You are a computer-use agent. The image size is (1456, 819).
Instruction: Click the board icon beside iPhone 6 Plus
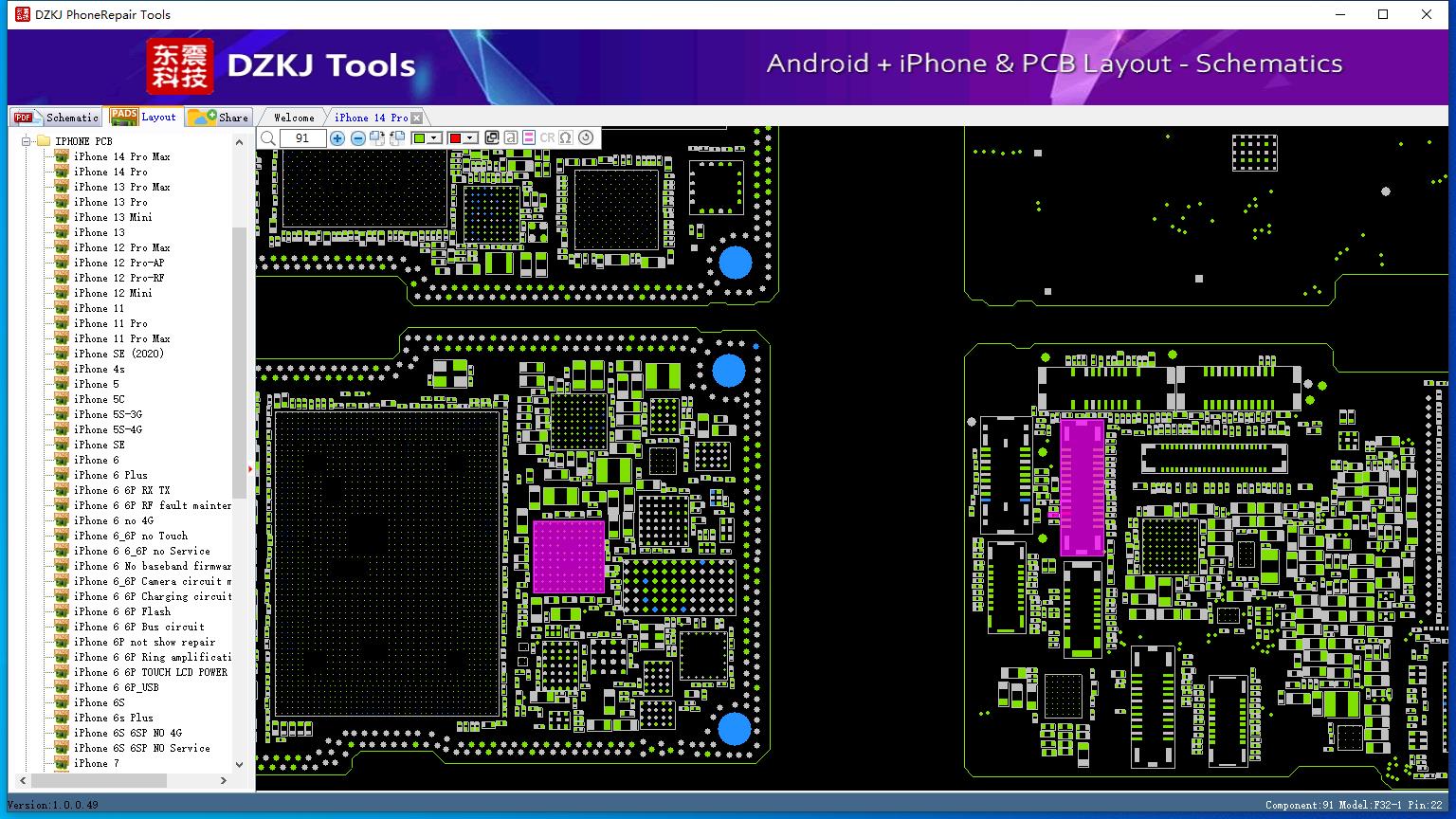click(62, 475)
